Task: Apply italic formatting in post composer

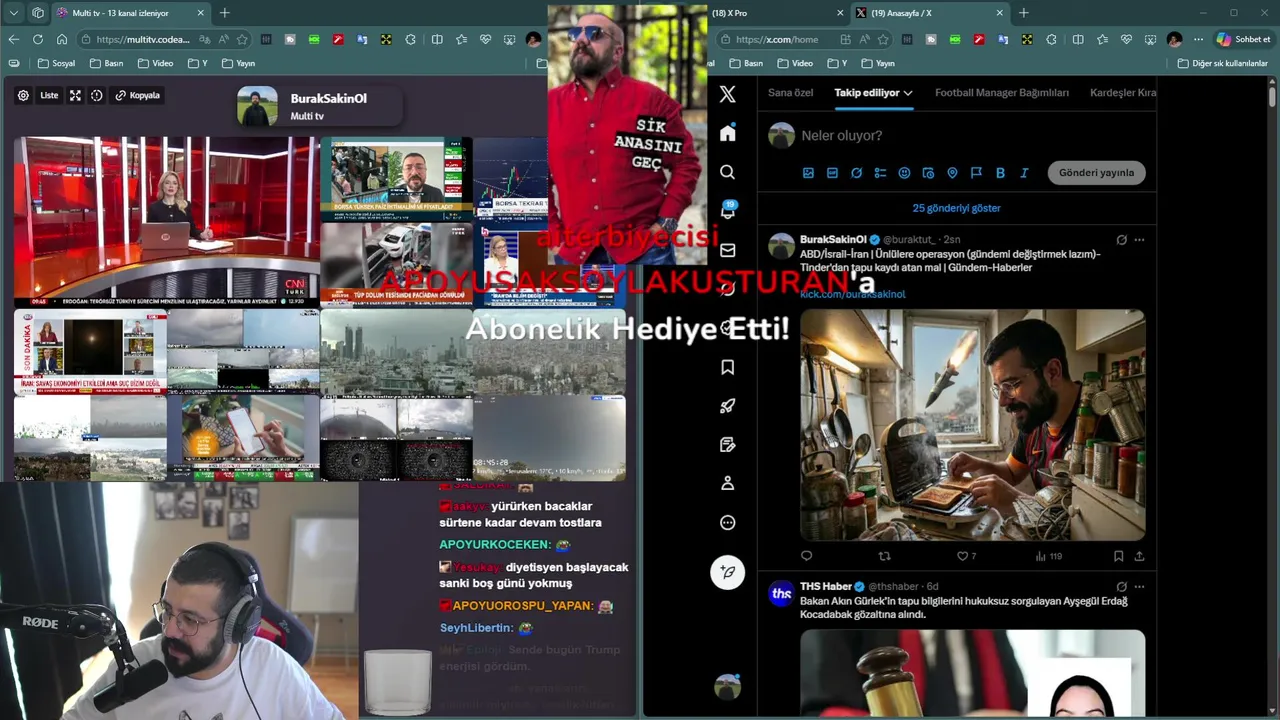Action: coord(1024,173)
